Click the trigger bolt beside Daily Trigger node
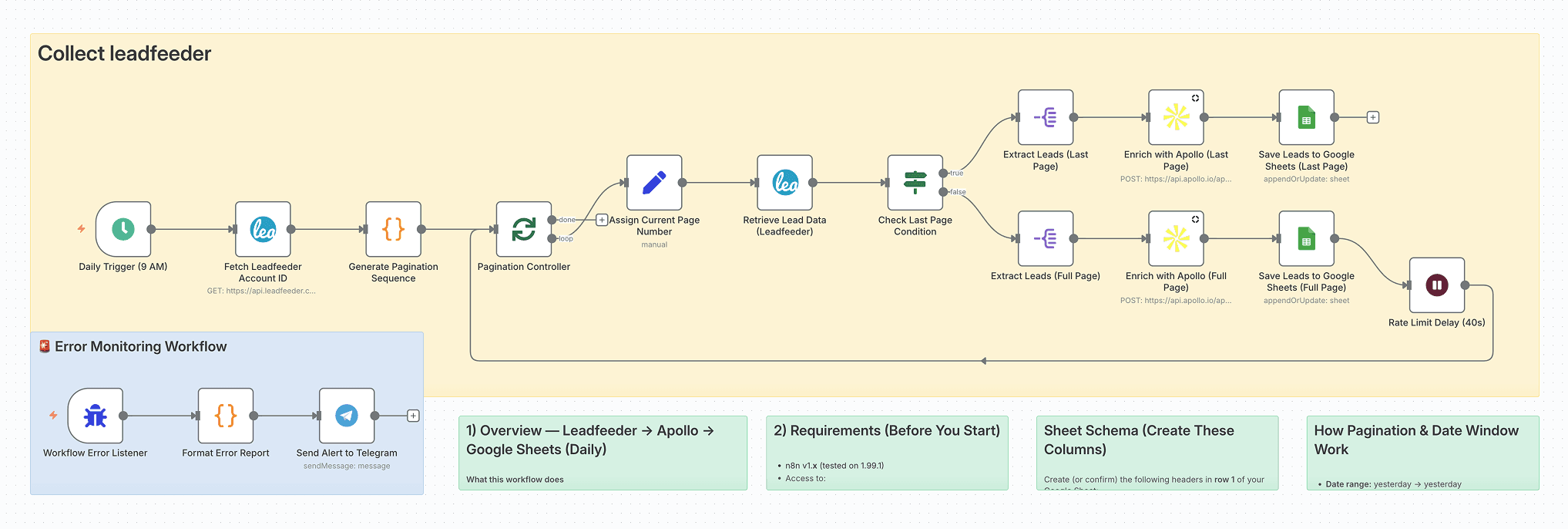 [81, 229]
